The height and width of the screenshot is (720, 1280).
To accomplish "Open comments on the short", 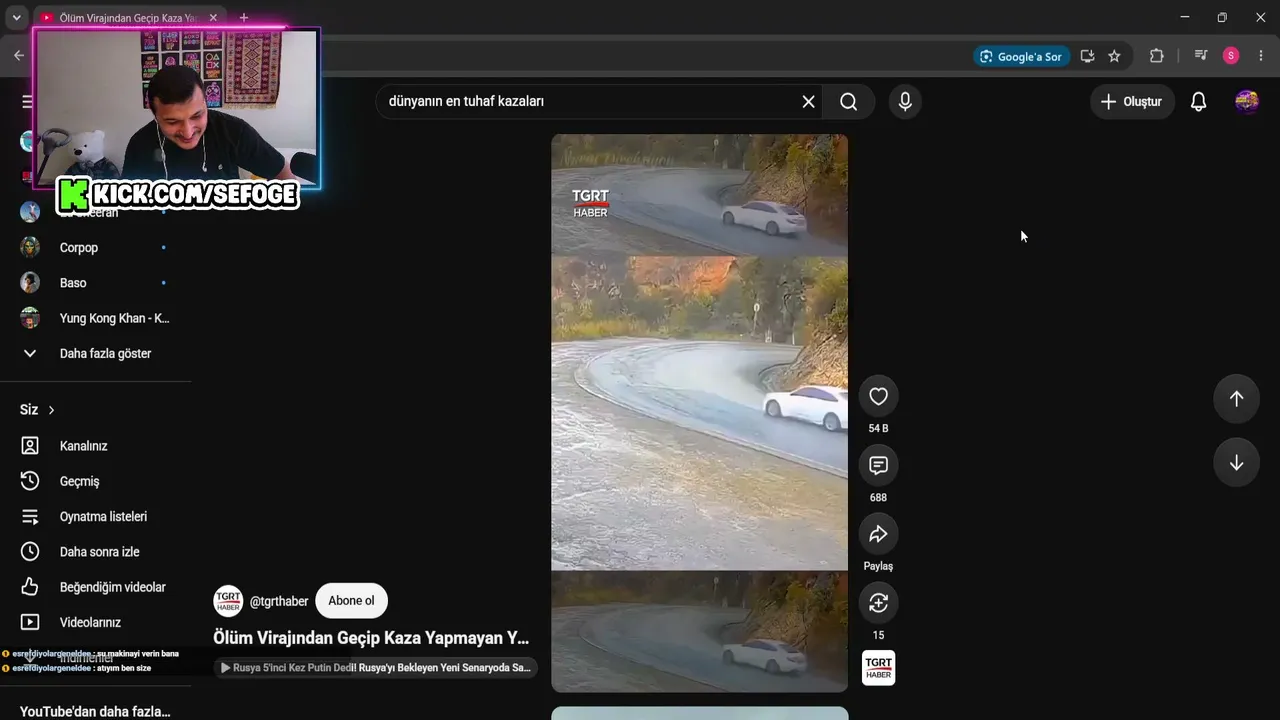I will point(878,466).
